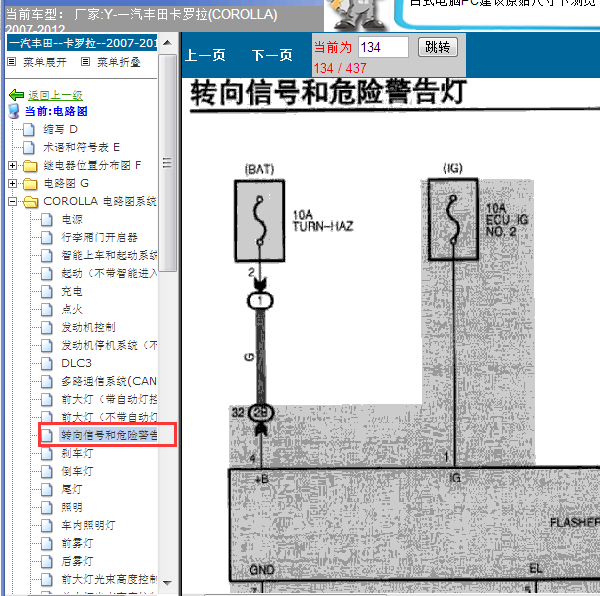This screenshot has height=596, width=600.
Task: Click the page icon of 缩写 D
Action: coord(29,130)
